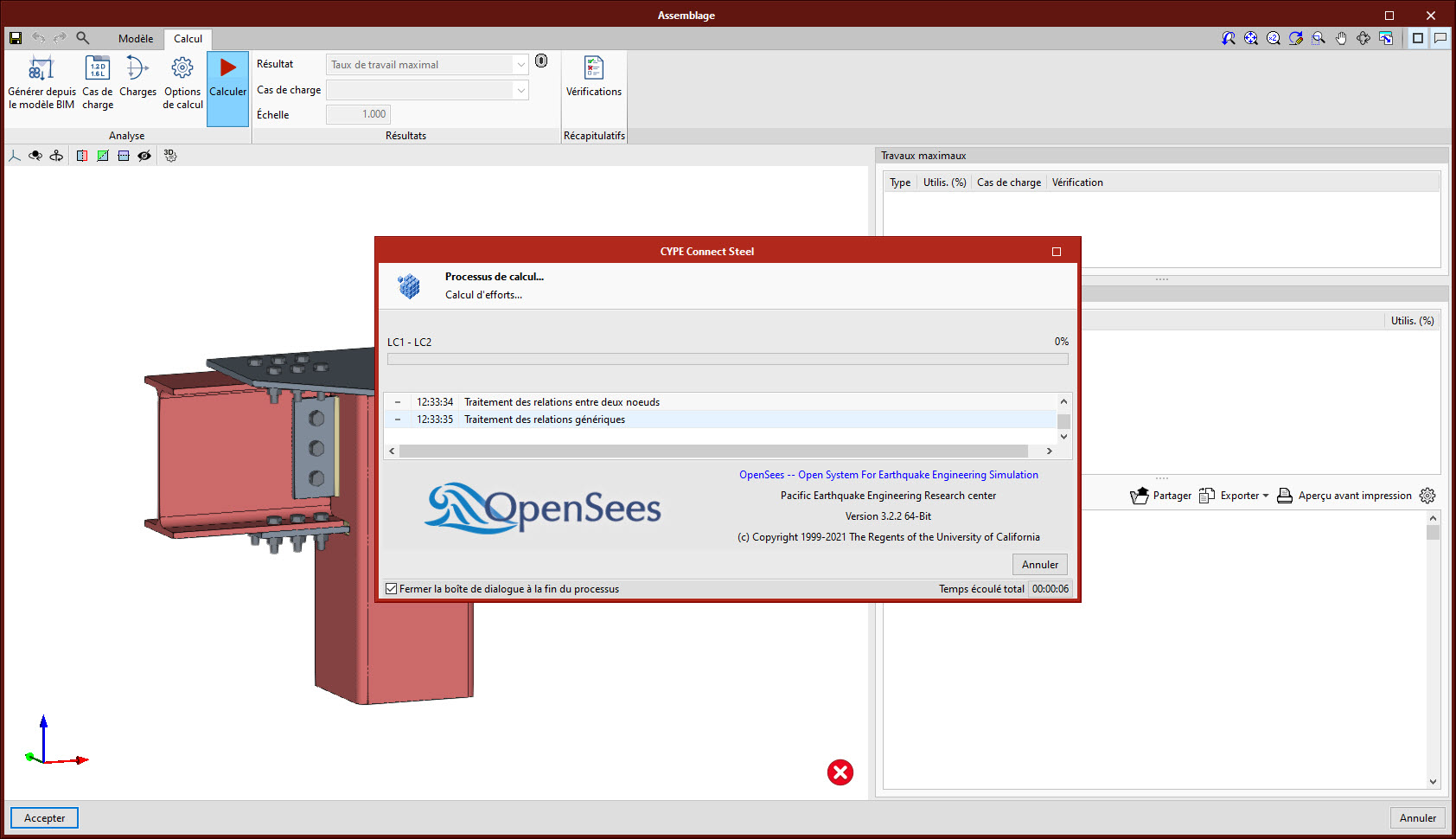Open Vérifications report
The height and width of the screenshot is (839, 1456).
(x=594, y=78)
